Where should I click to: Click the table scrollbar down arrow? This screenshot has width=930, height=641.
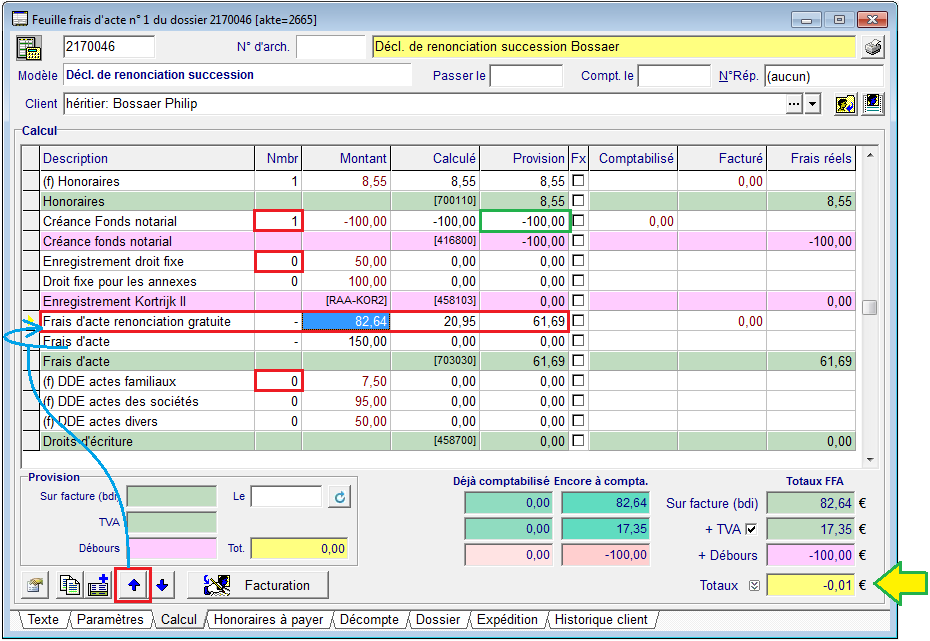tap(870, 460)
